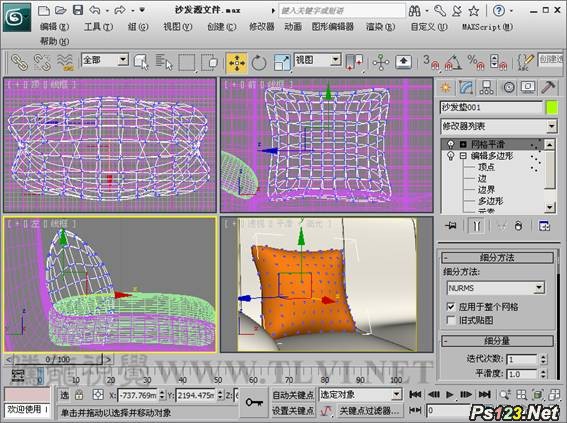Toggle the 3D Snaps icon
567x423 pixels.
click(x=431, y=62)
